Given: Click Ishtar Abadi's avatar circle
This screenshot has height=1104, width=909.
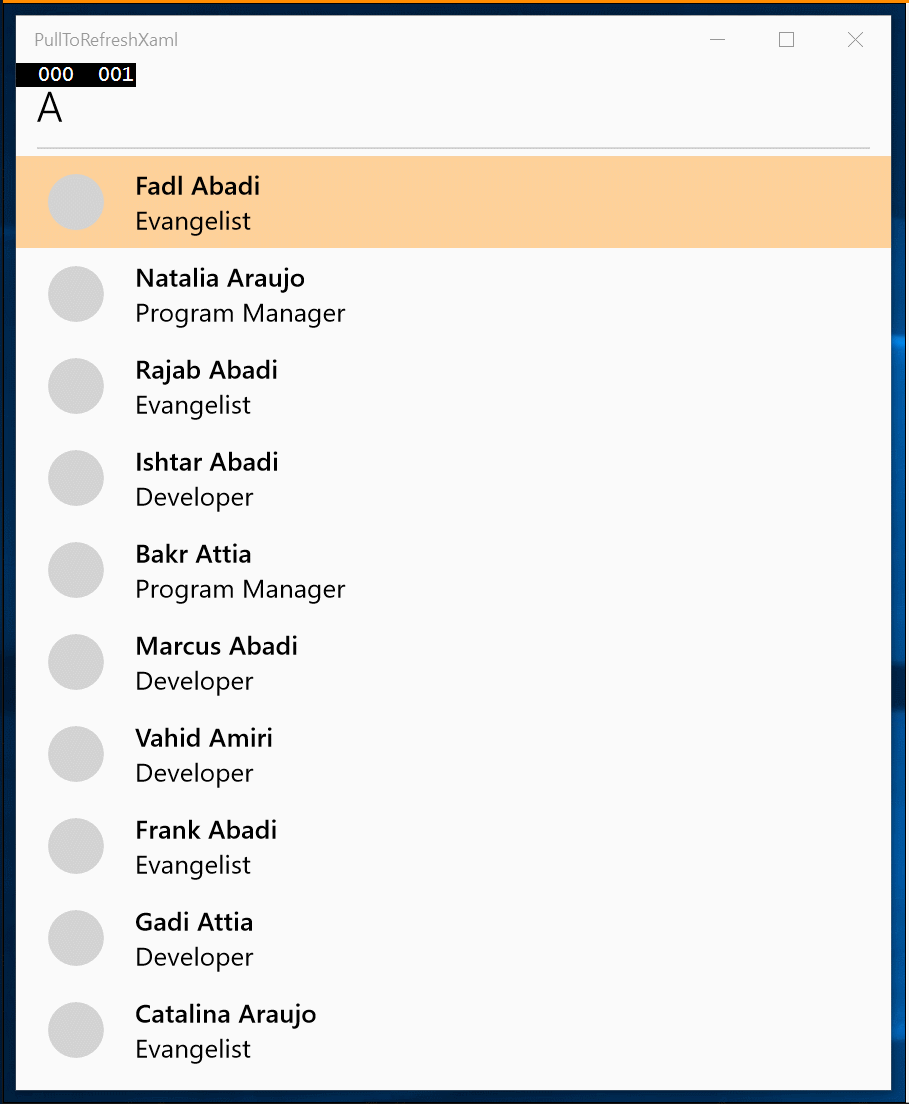Looking at the screenshot, I should click(x=76, y=478).
